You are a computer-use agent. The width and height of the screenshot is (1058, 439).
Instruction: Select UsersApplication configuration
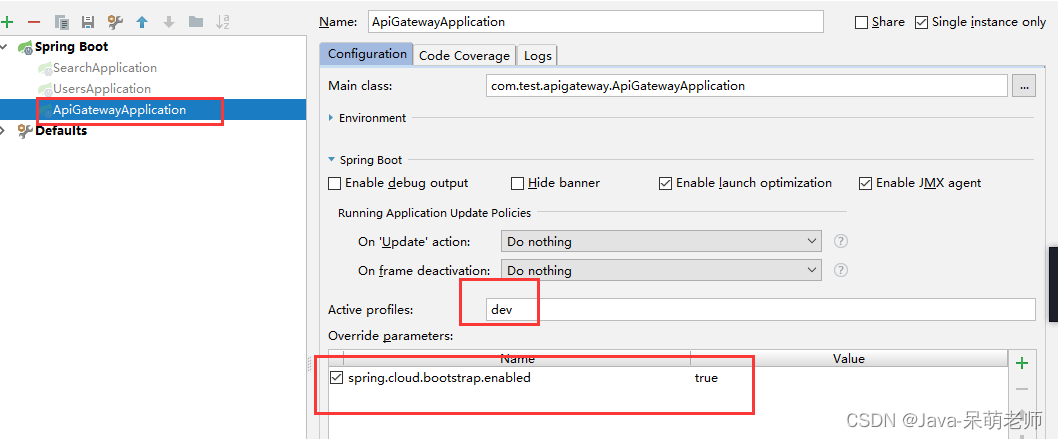coord(102,89)
